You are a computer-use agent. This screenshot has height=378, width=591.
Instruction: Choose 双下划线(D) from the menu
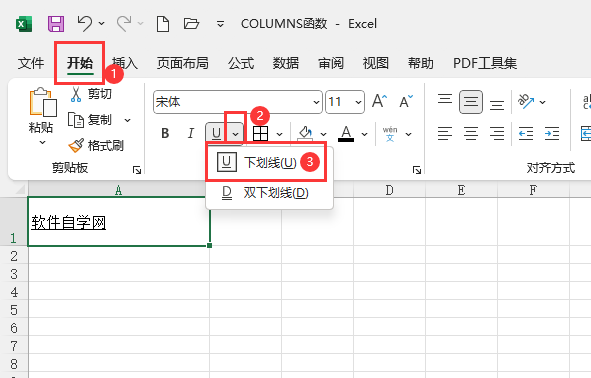pyautogui.click(x=269, y=193)
